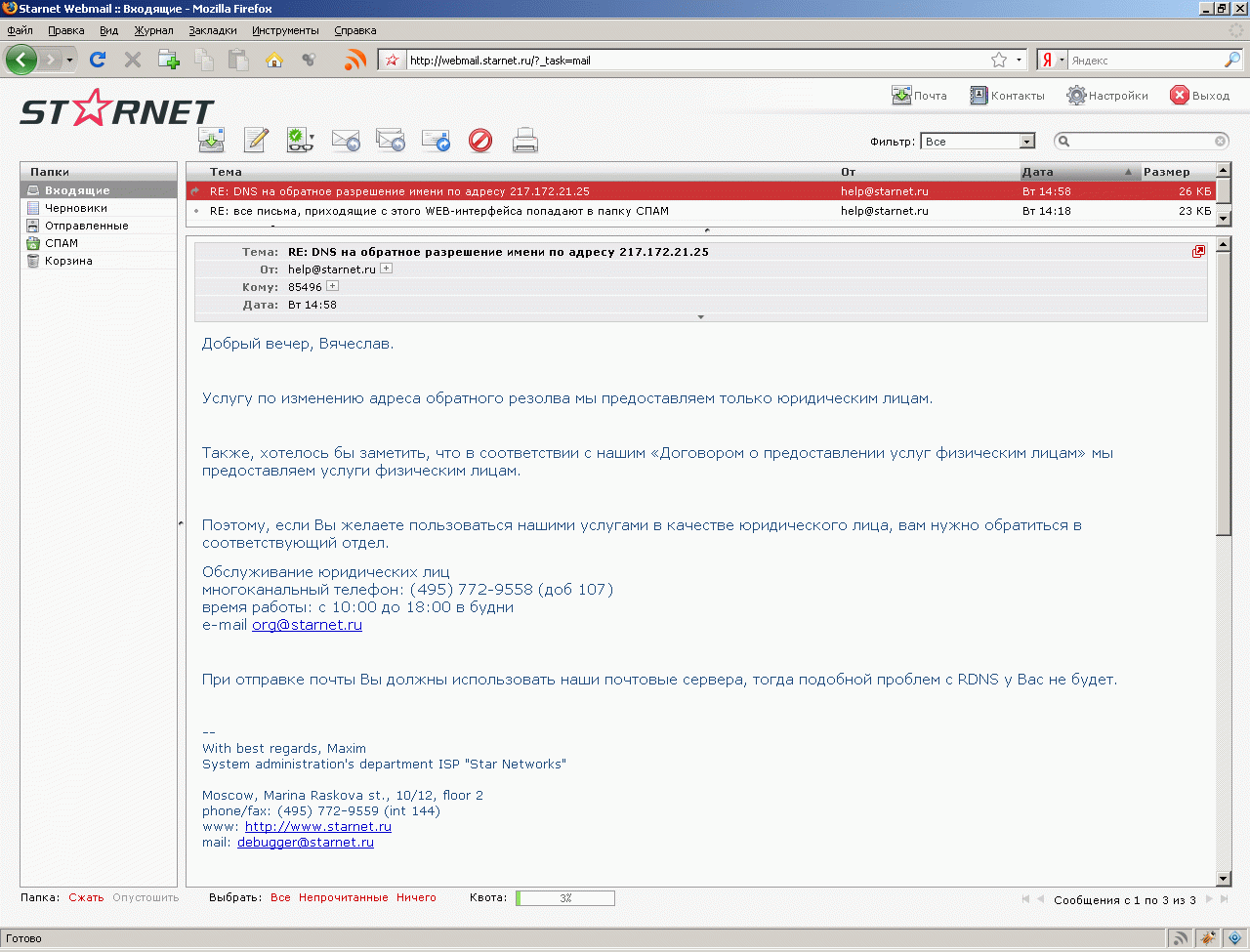Add sender help@starnet.ru to contacts plus icon

click(387, 269)
